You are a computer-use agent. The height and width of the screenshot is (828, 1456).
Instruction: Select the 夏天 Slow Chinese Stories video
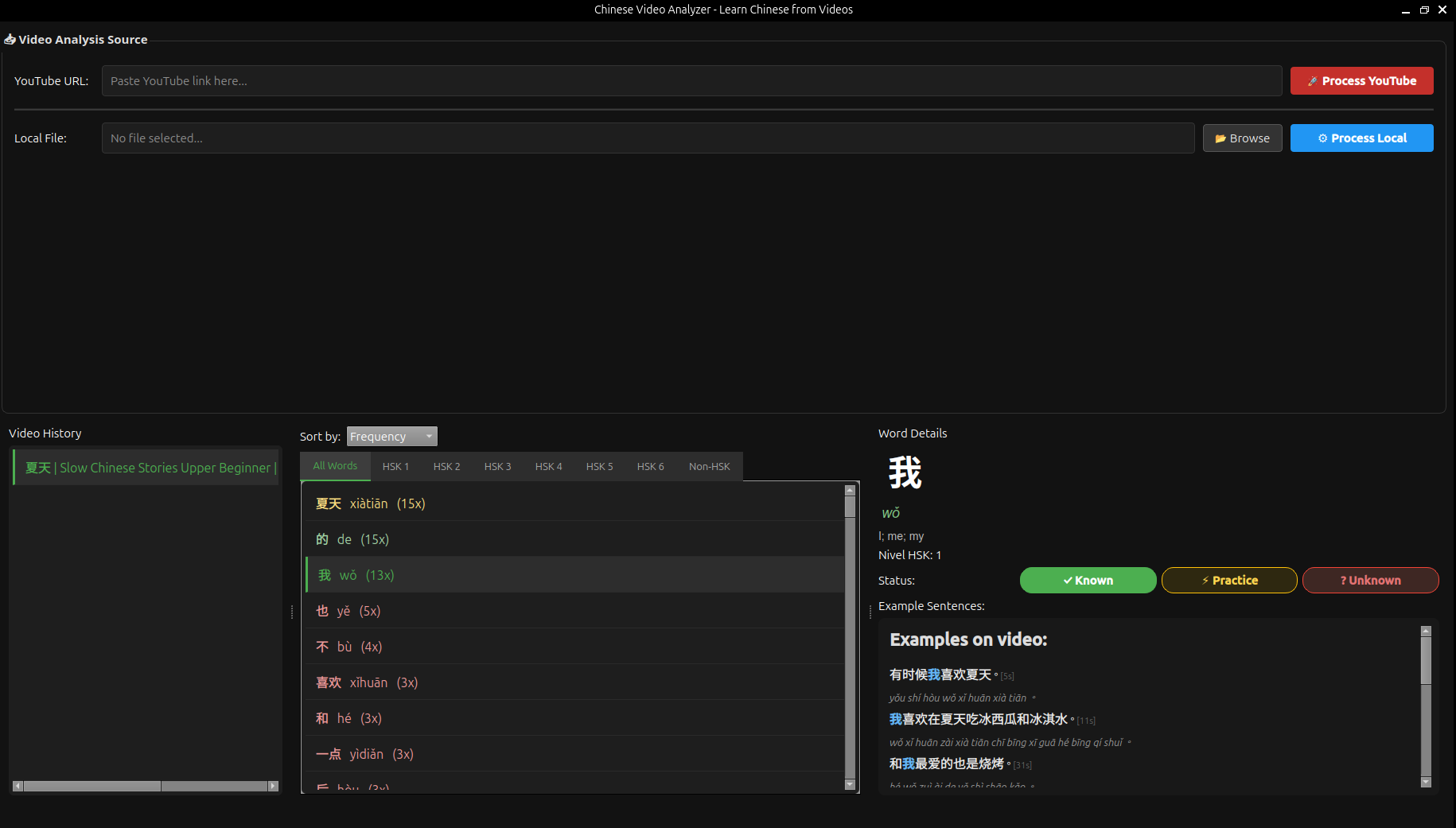coord(150,468)
